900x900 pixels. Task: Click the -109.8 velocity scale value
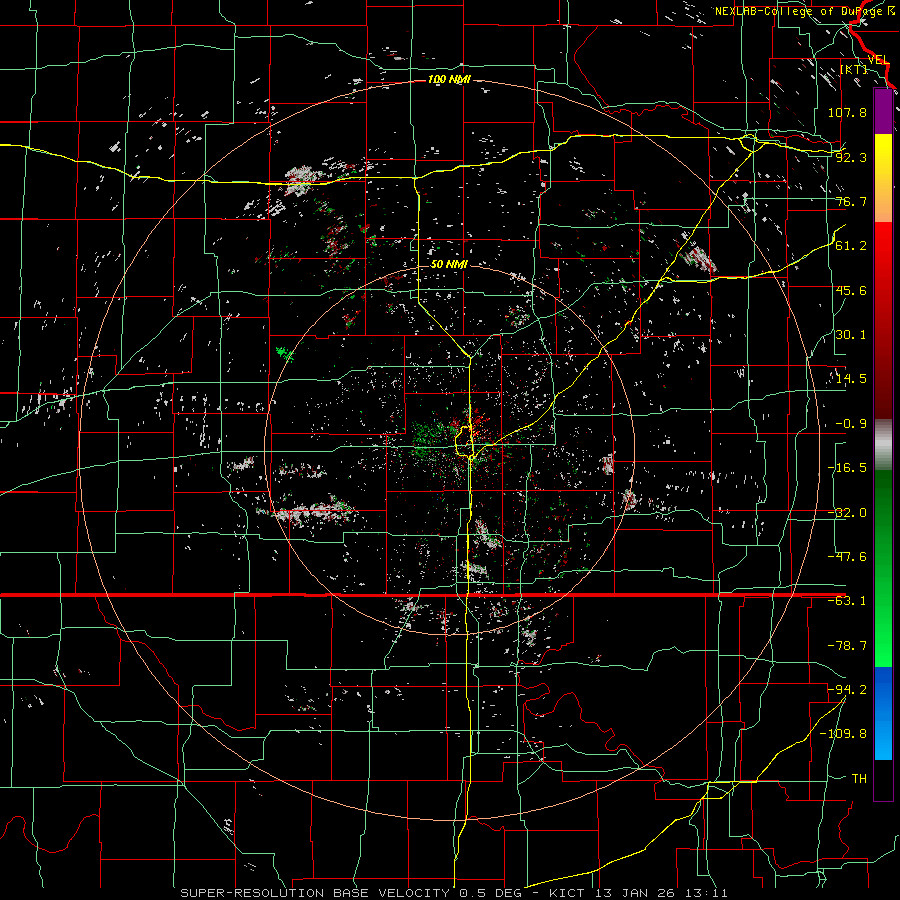[843, 734]
